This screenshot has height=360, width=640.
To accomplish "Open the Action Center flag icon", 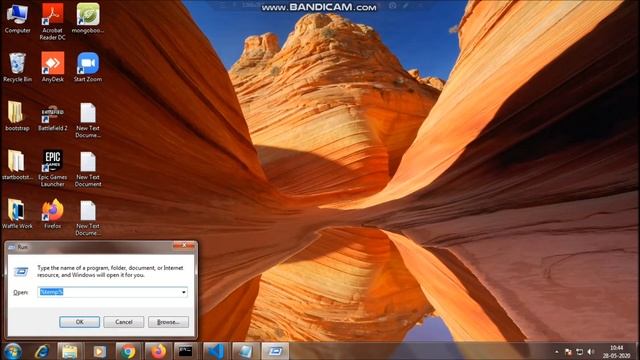I will coord(568,352).
